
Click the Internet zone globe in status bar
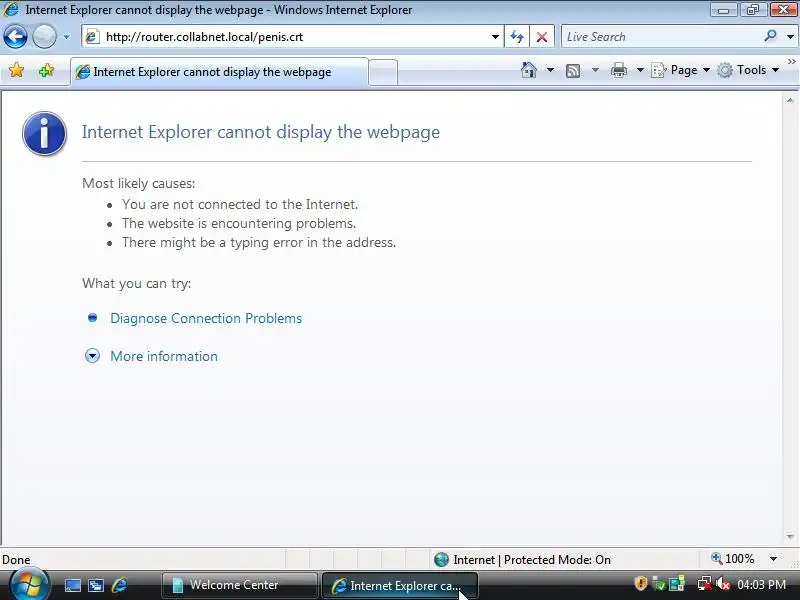tap(441, 560)
